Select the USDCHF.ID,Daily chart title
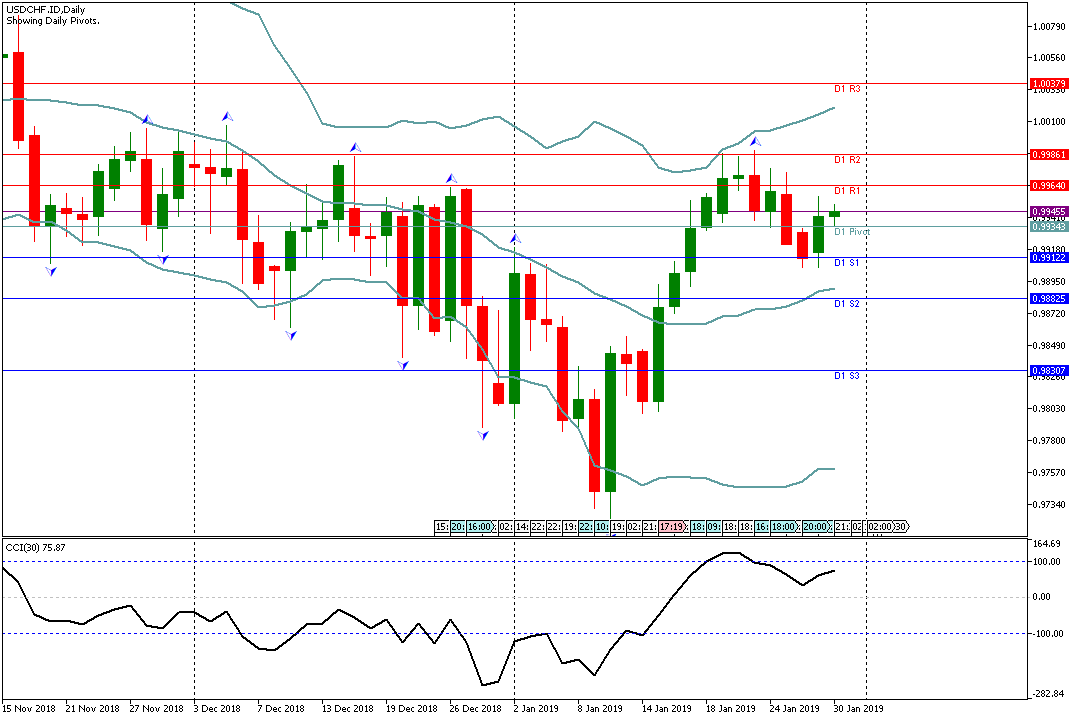This screenshot has width=1080, height=720. (x=45, y=9)
